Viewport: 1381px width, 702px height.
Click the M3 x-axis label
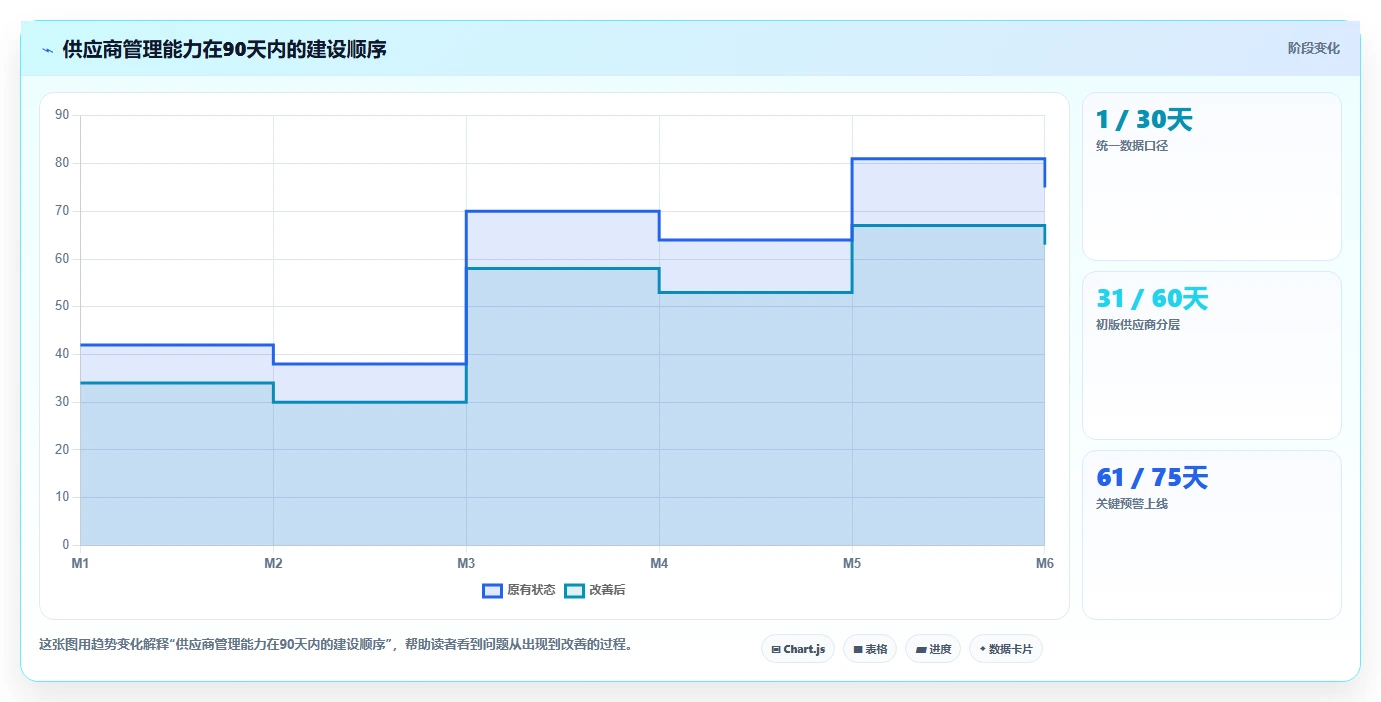pyautogui.click(x=466, y=564)
